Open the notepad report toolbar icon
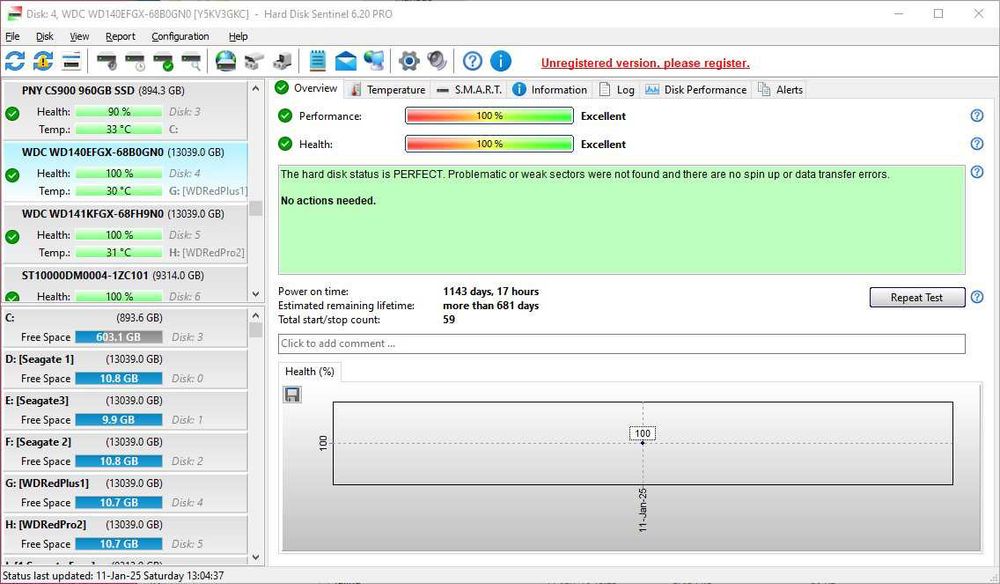Viewport: 1000px width, 584px height. 318,61
